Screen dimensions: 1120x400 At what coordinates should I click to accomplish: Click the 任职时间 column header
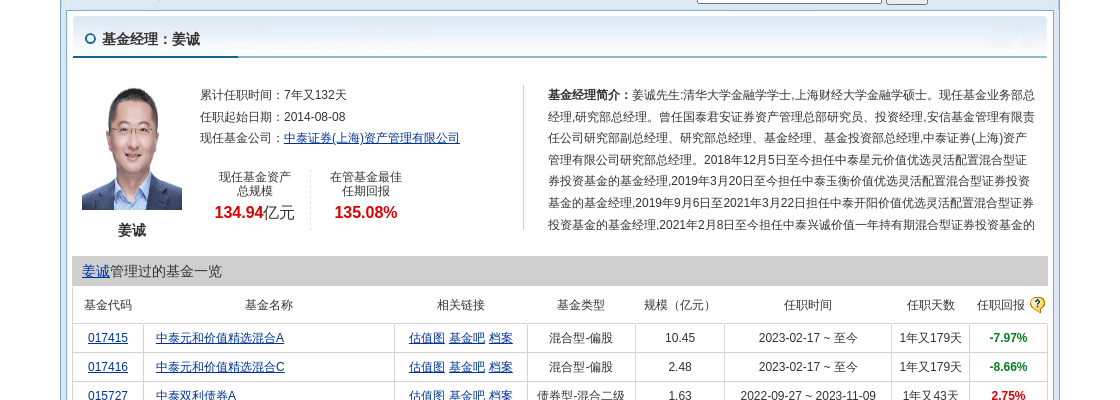tap(808, 305)
